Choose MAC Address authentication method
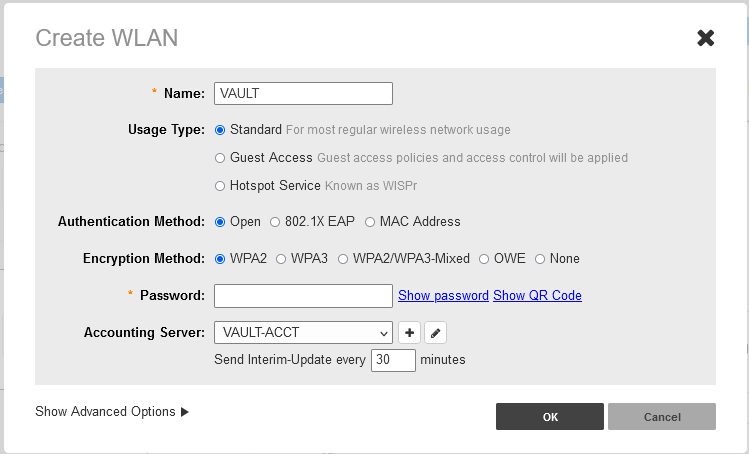The width and height of the screenshot is (749, 454). pos(370,222)
